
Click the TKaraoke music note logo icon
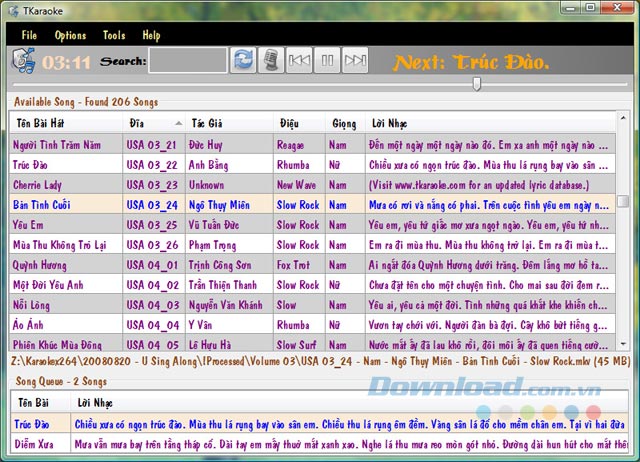[x=23, y=62]
